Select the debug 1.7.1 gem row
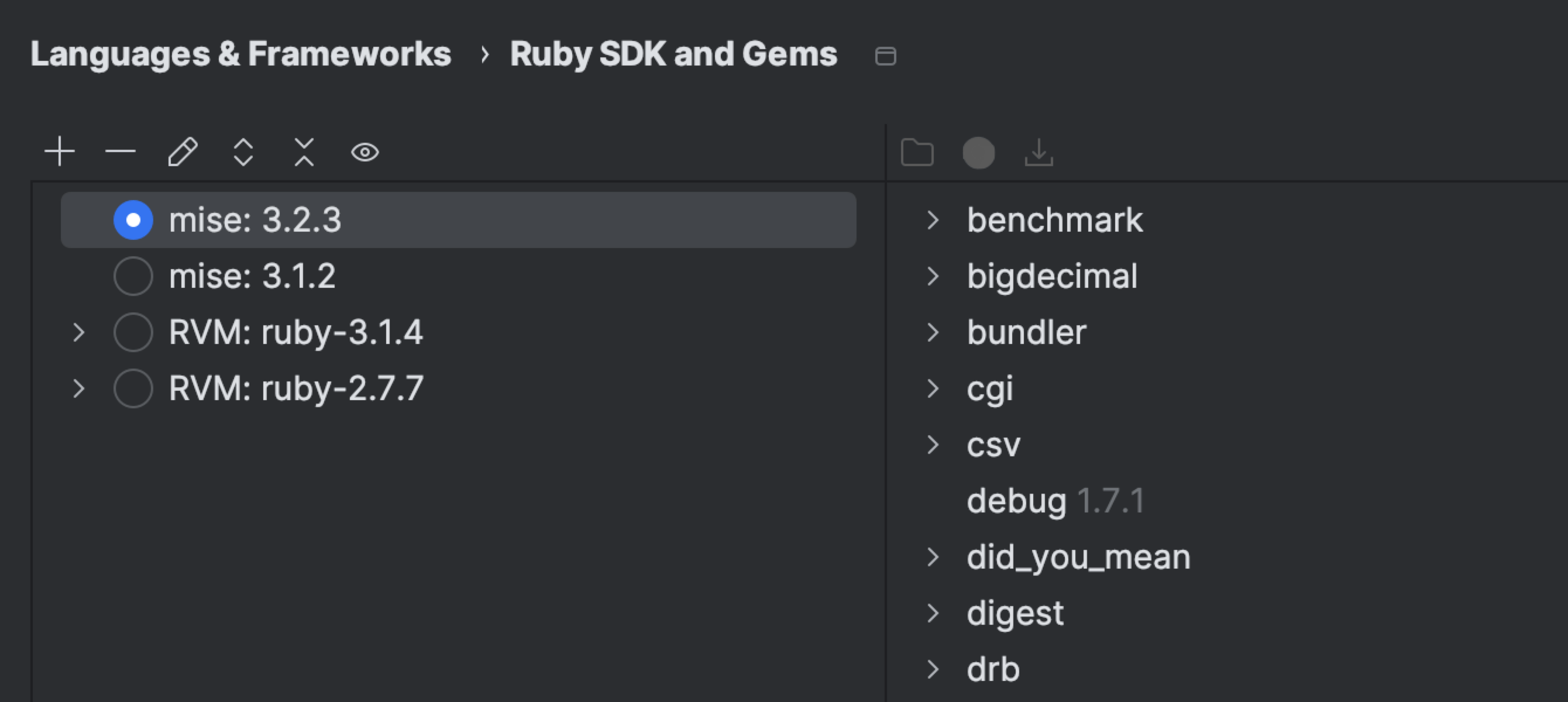 point(1055,501)
